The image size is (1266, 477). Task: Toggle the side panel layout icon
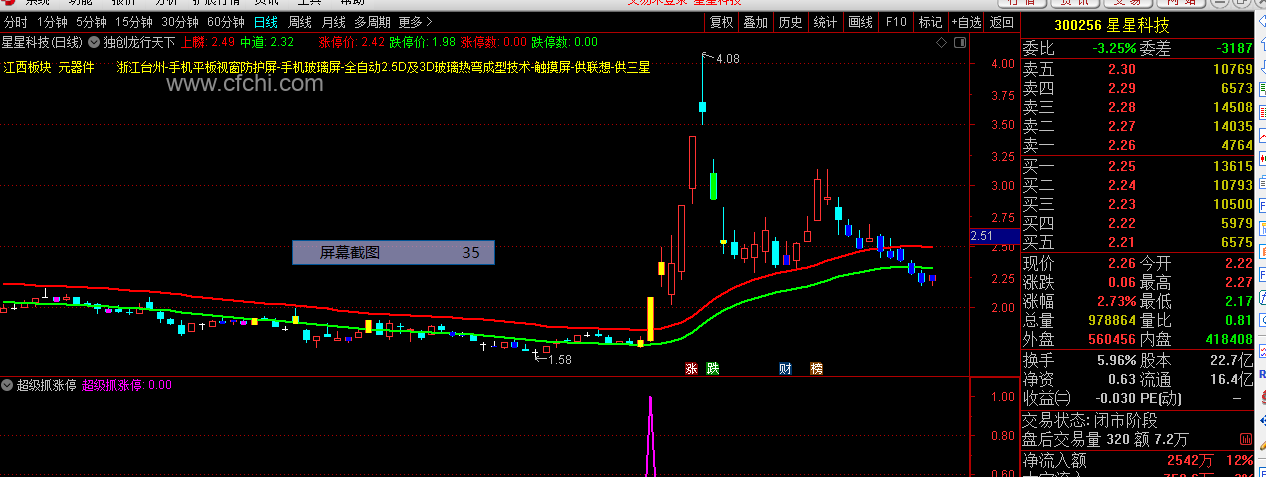(x=961, y=42)
